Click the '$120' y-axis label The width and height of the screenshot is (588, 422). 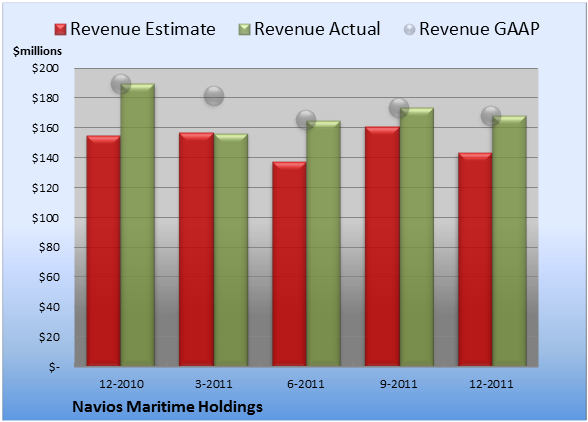pyautogui.click(x=45, y=188)
